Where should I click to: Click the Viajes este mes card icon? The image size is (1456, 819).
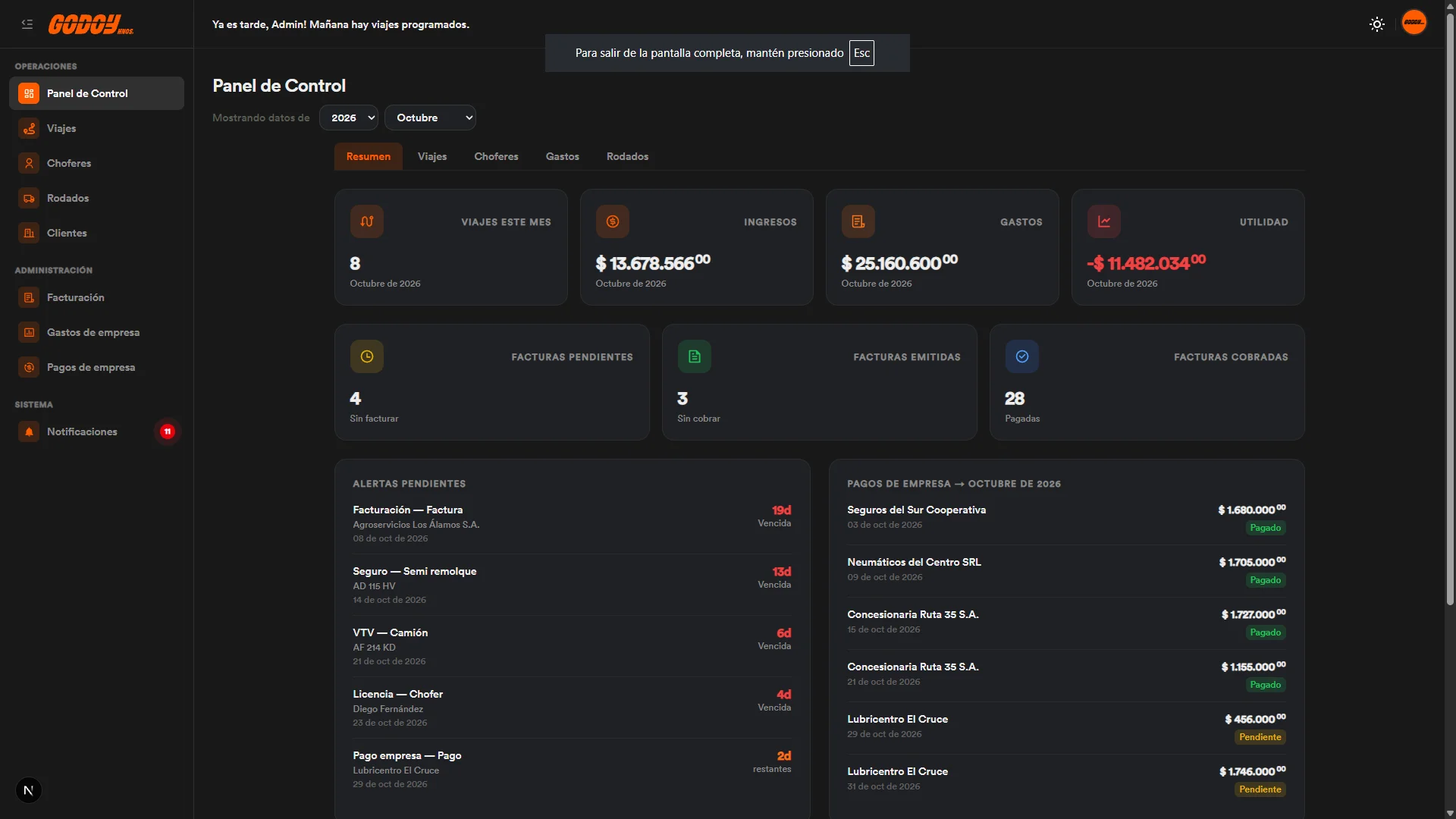click(x=367, y=221)
